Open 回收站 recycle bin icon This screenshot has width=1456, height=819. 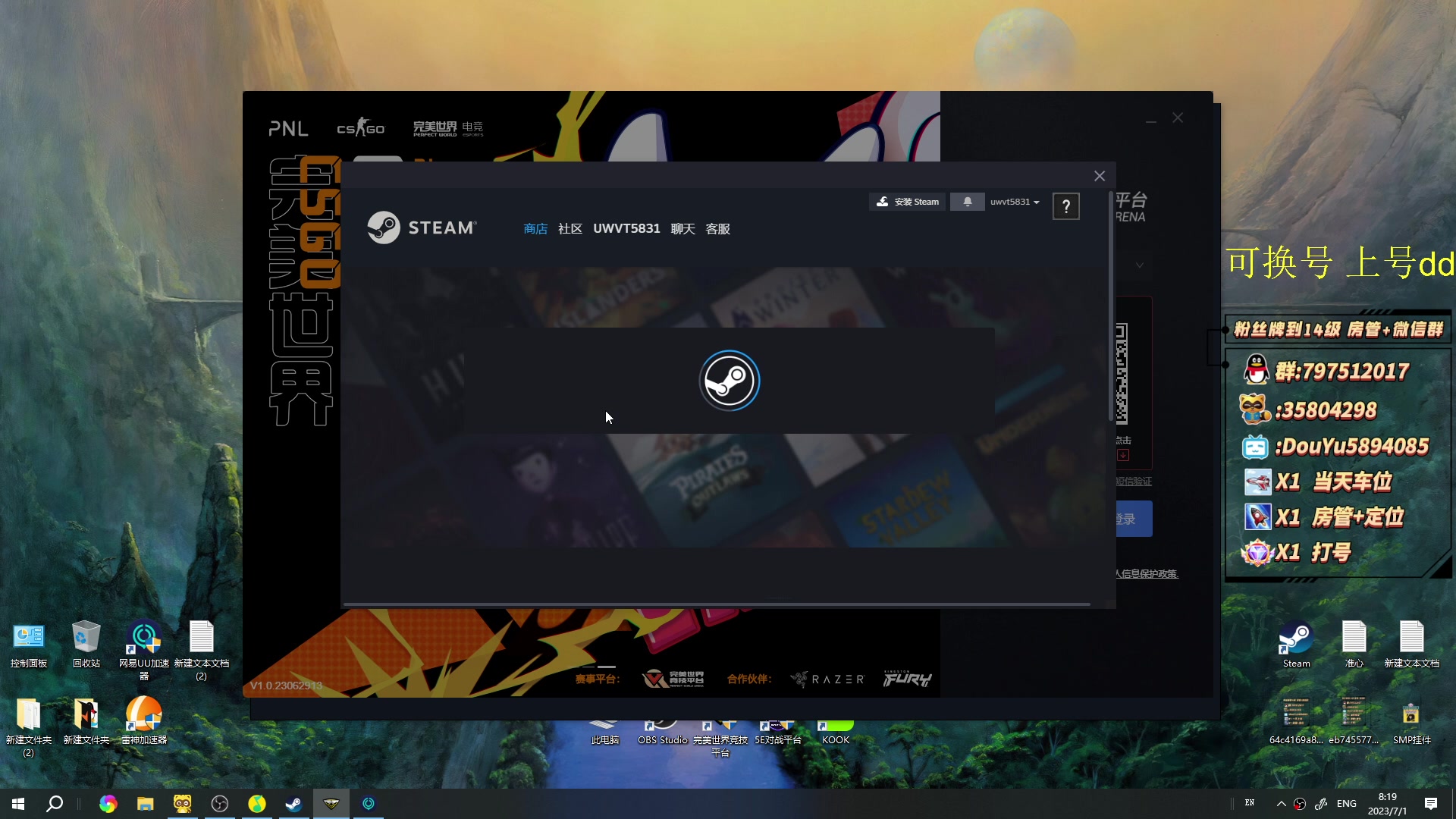(86, 645)
